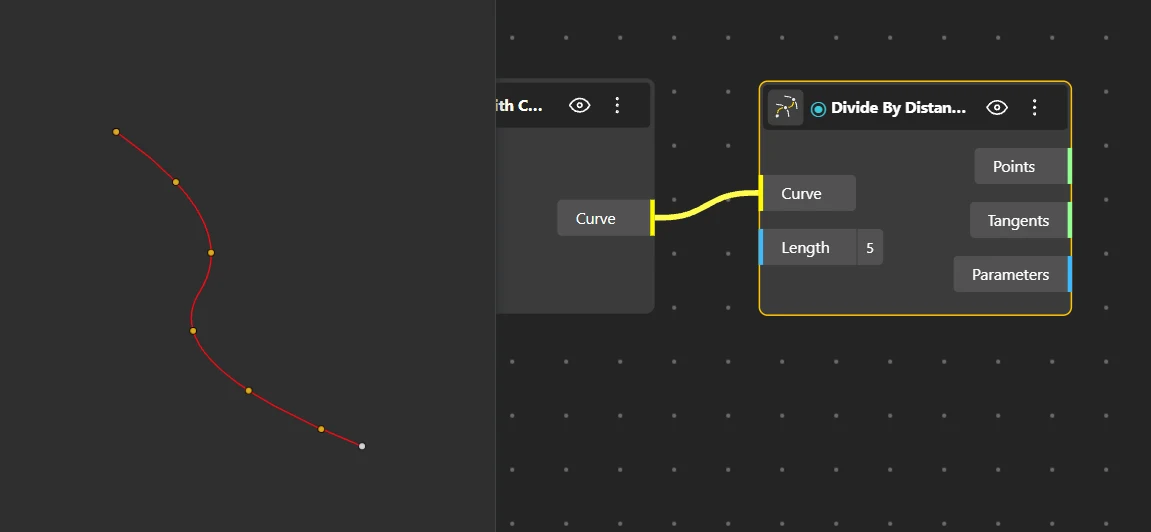
Task: Open three-dot menu of Divide By Distance node
Action: tap(1034, 108)
